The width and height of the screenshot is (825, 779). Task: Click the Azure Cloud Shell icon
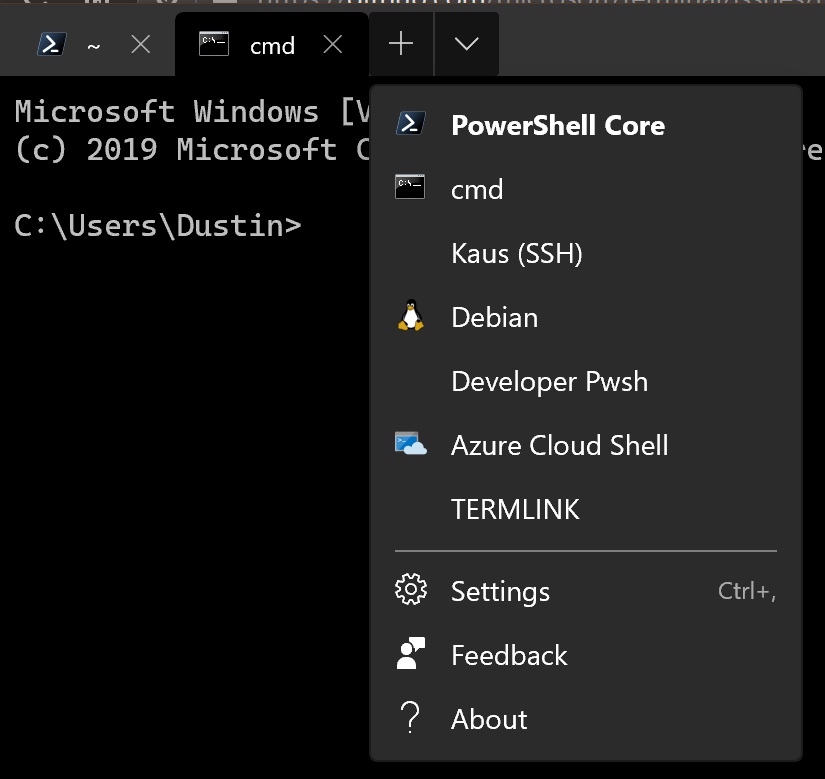click(x=411, y=445)
